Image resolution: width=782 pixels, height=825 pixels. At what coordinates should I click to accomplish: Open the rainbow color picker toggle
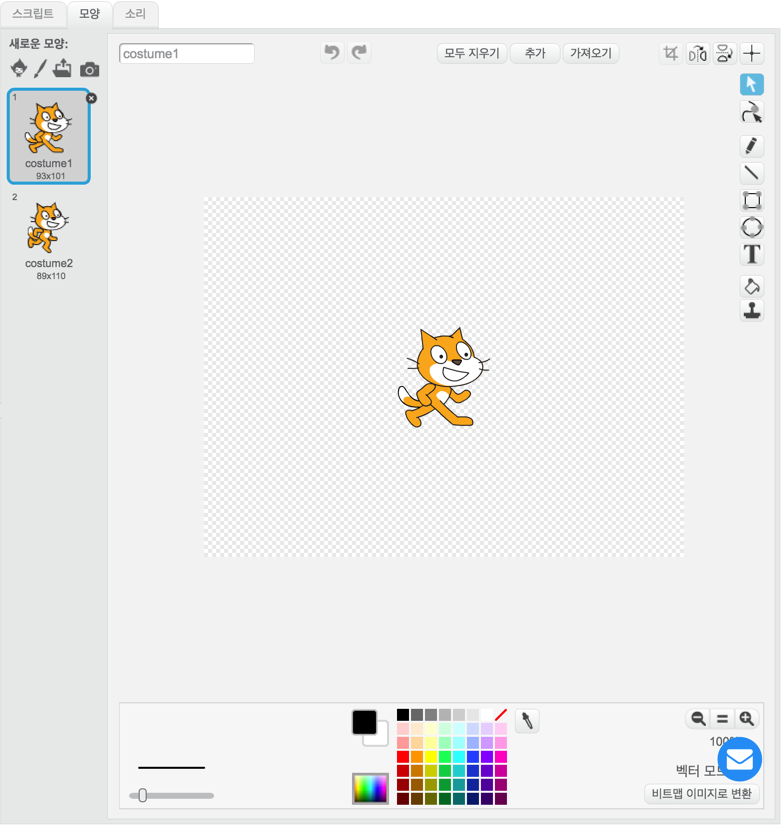point(370,788)
